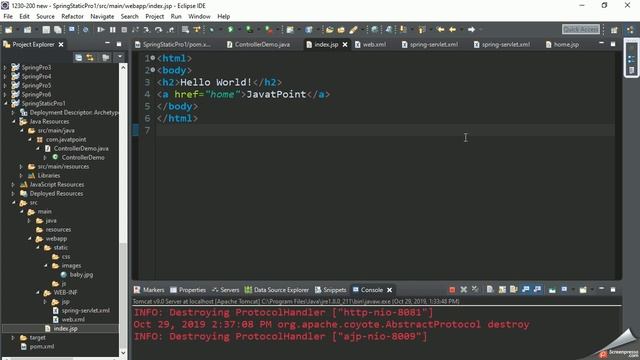Toggle Show Console on Standard Out change

(526, 290)
